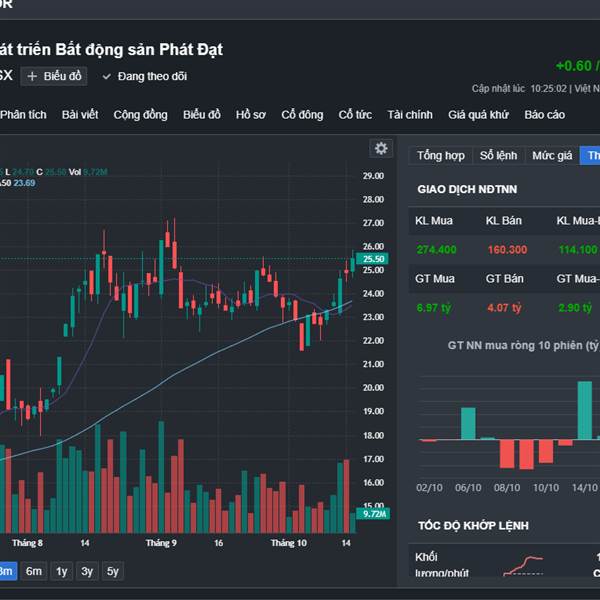Image resolution: width=600 pixels, height=600 pixels.
Task: Open the "Tài chính" tab
Action: coord(410,115)
